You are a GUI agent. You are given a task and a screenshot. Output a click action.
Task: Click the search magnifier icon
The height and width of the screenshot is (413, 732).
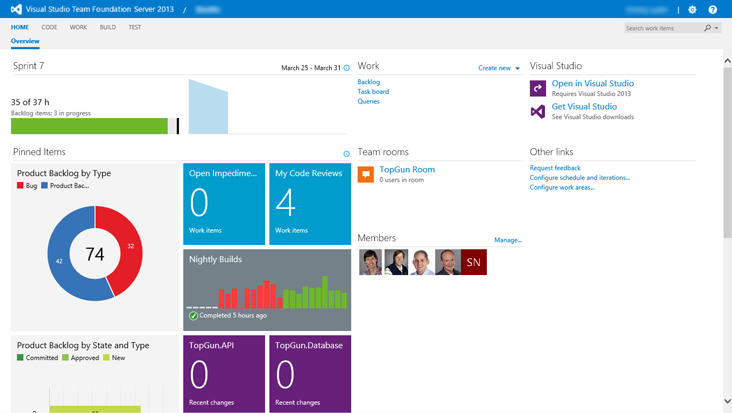(x=708, y=28)
